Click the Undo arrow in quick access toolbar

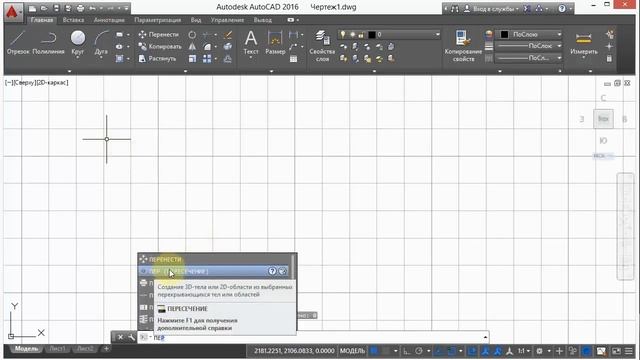[x=92, y=8]
